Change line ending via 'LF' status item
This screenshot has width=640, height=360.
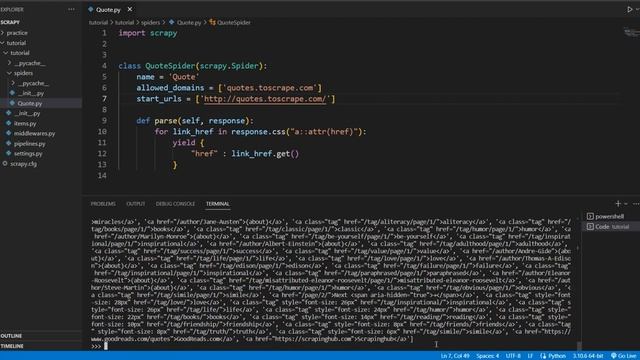pos(530,356)
